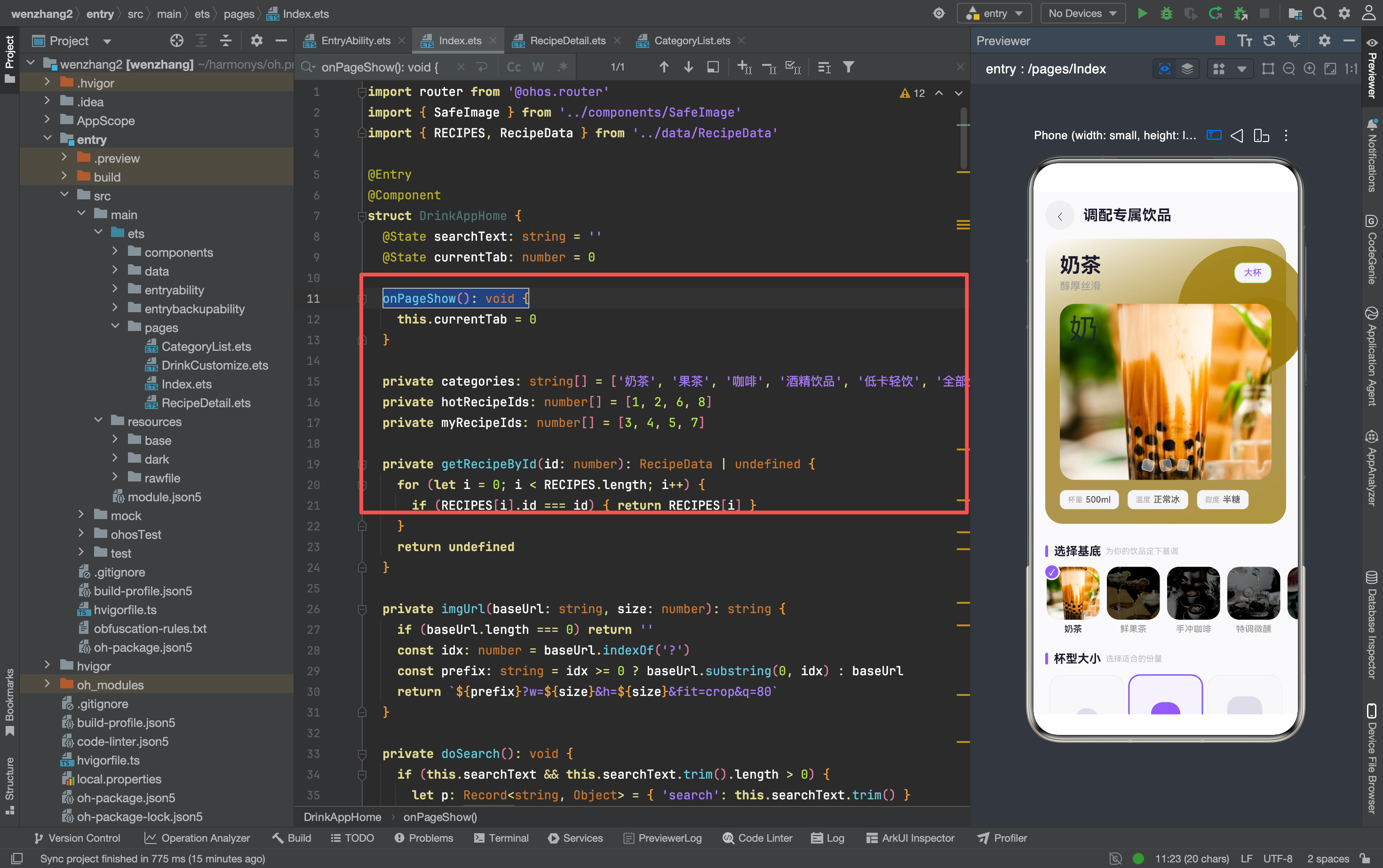
Task: Open the Terminal tool window
Action: 501,837
